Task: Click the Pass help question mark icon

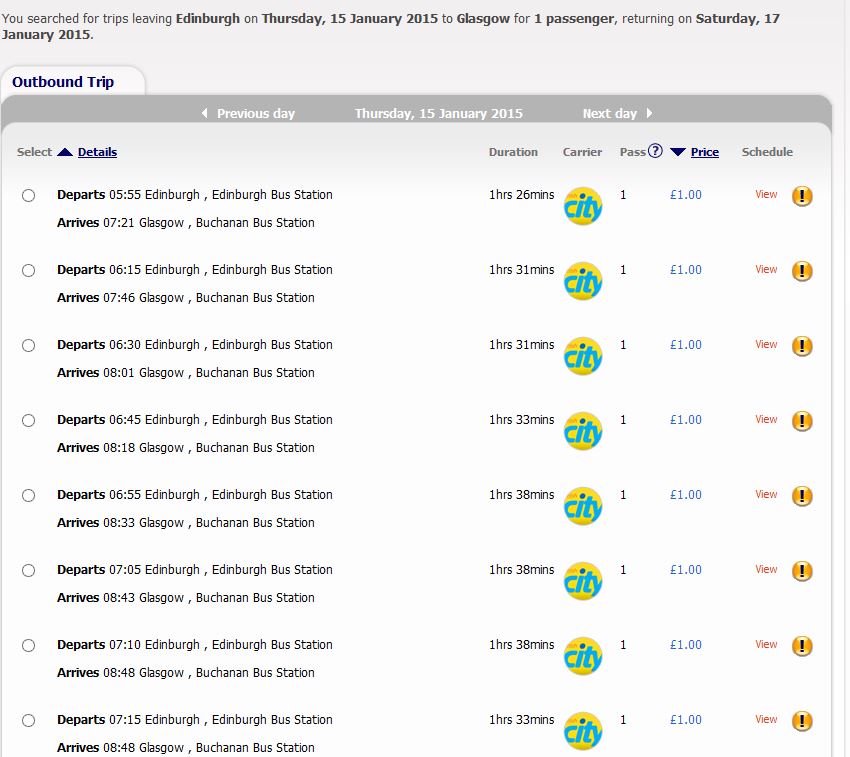Action: [x=656, y=151]
